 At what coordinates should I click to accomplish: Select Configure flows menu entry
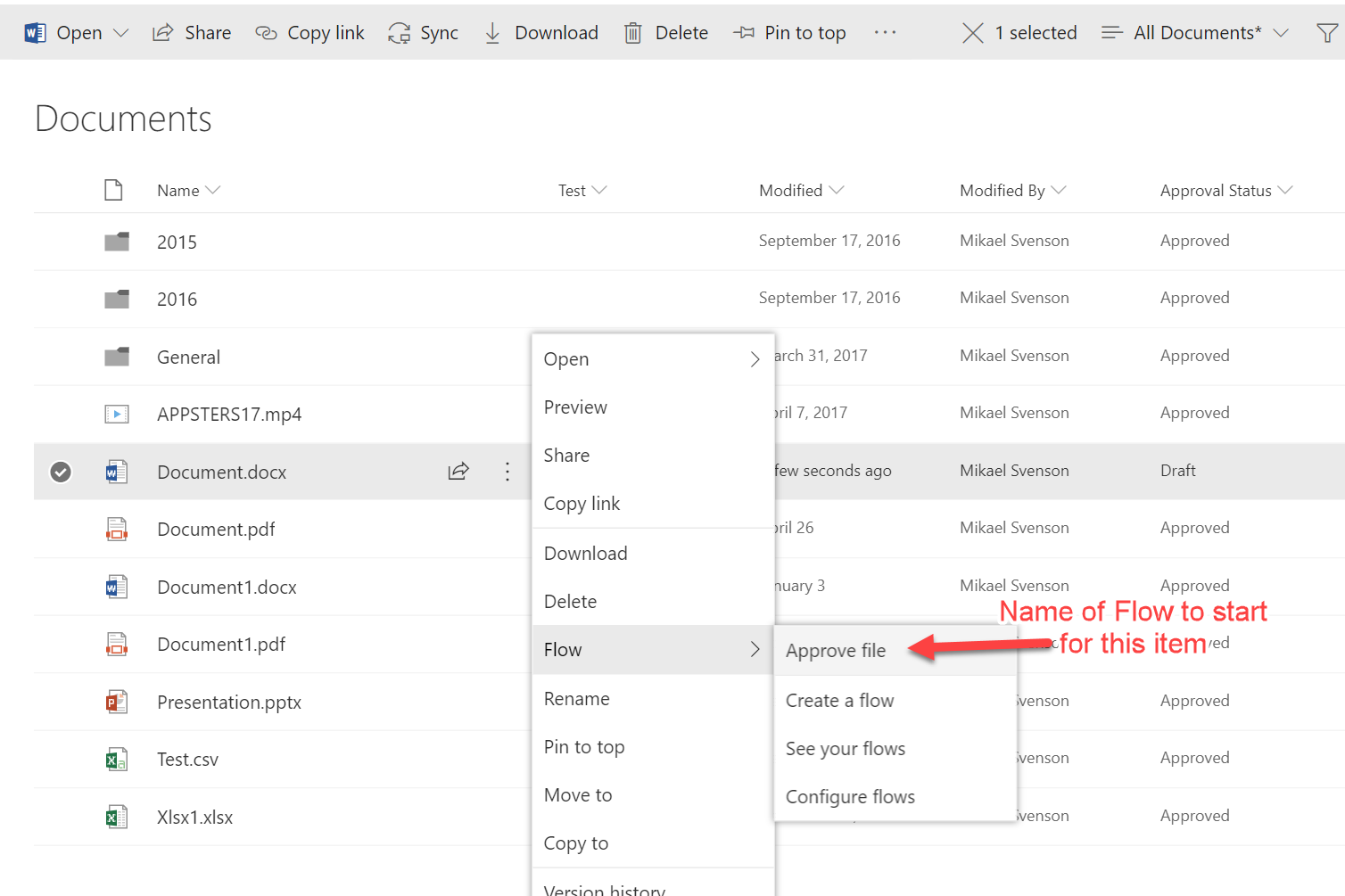coord(850,797)
